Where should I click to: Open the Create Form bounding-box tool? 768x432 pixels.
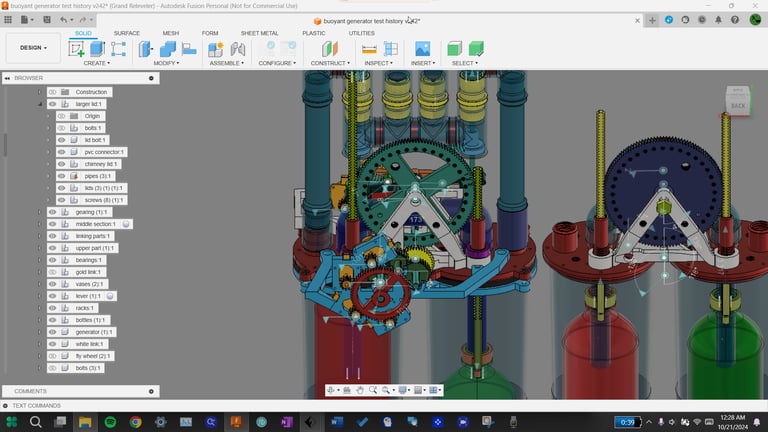pyautogui.click(x=118, y=49)
